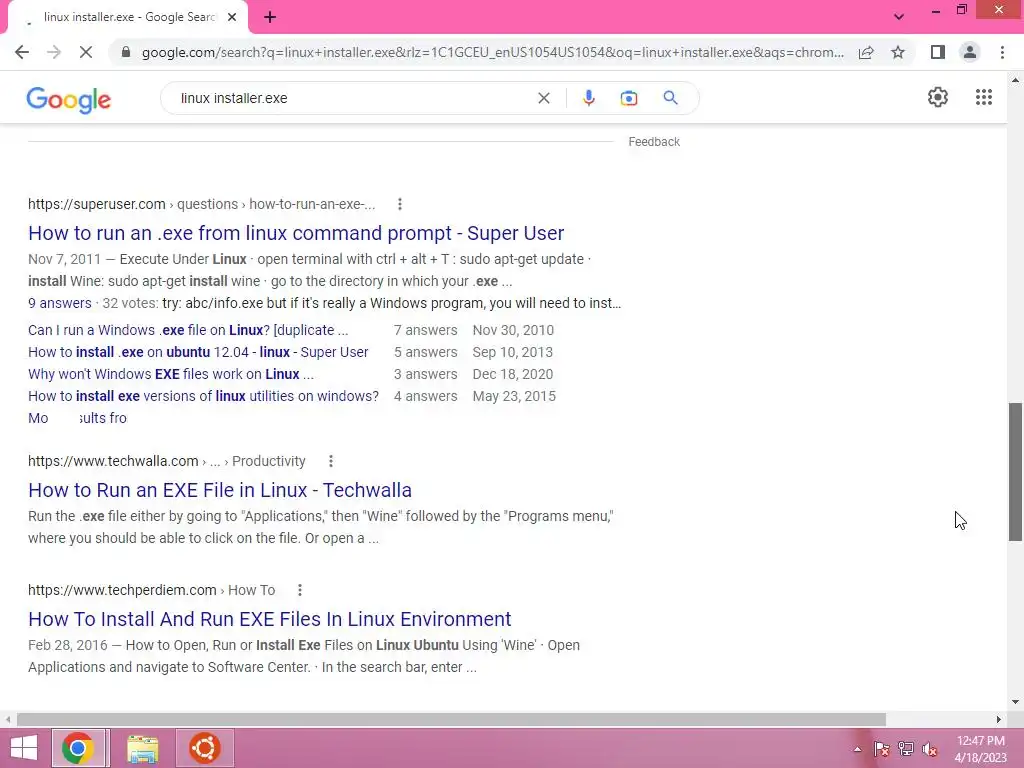Image resolution: width=1024 pixels, height=768 pixels.
Task: Open How to Run an EXE File in Linux - Techwalla
Action: [x=220, y=490]
